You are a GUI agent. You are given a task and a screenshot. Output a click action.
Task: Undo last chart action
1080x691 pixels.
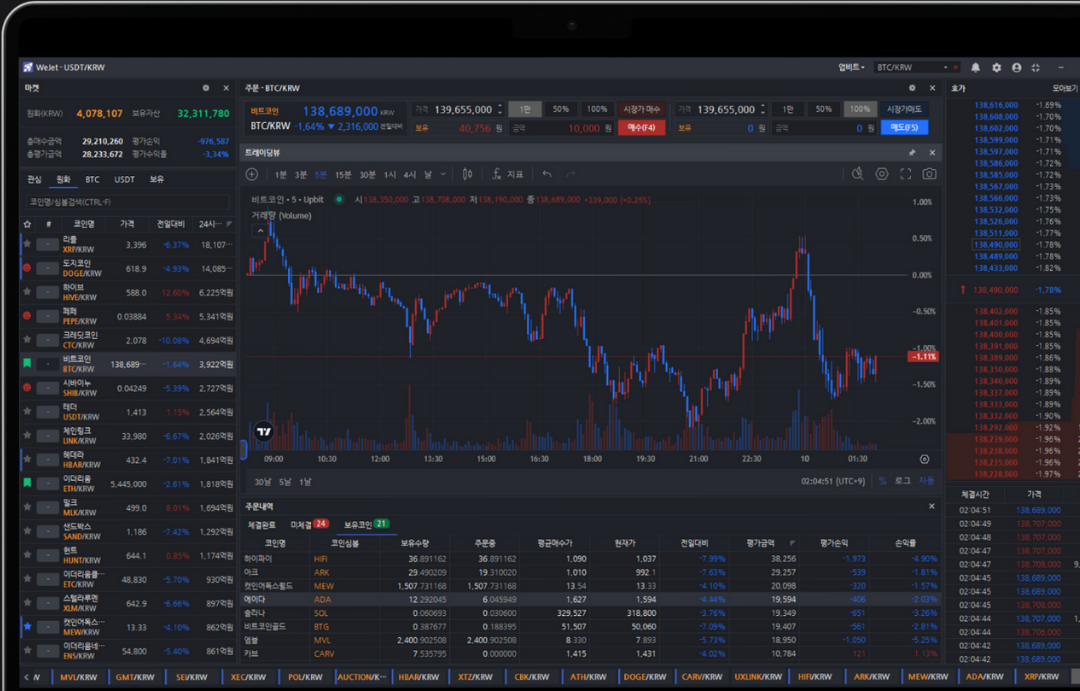547,174
